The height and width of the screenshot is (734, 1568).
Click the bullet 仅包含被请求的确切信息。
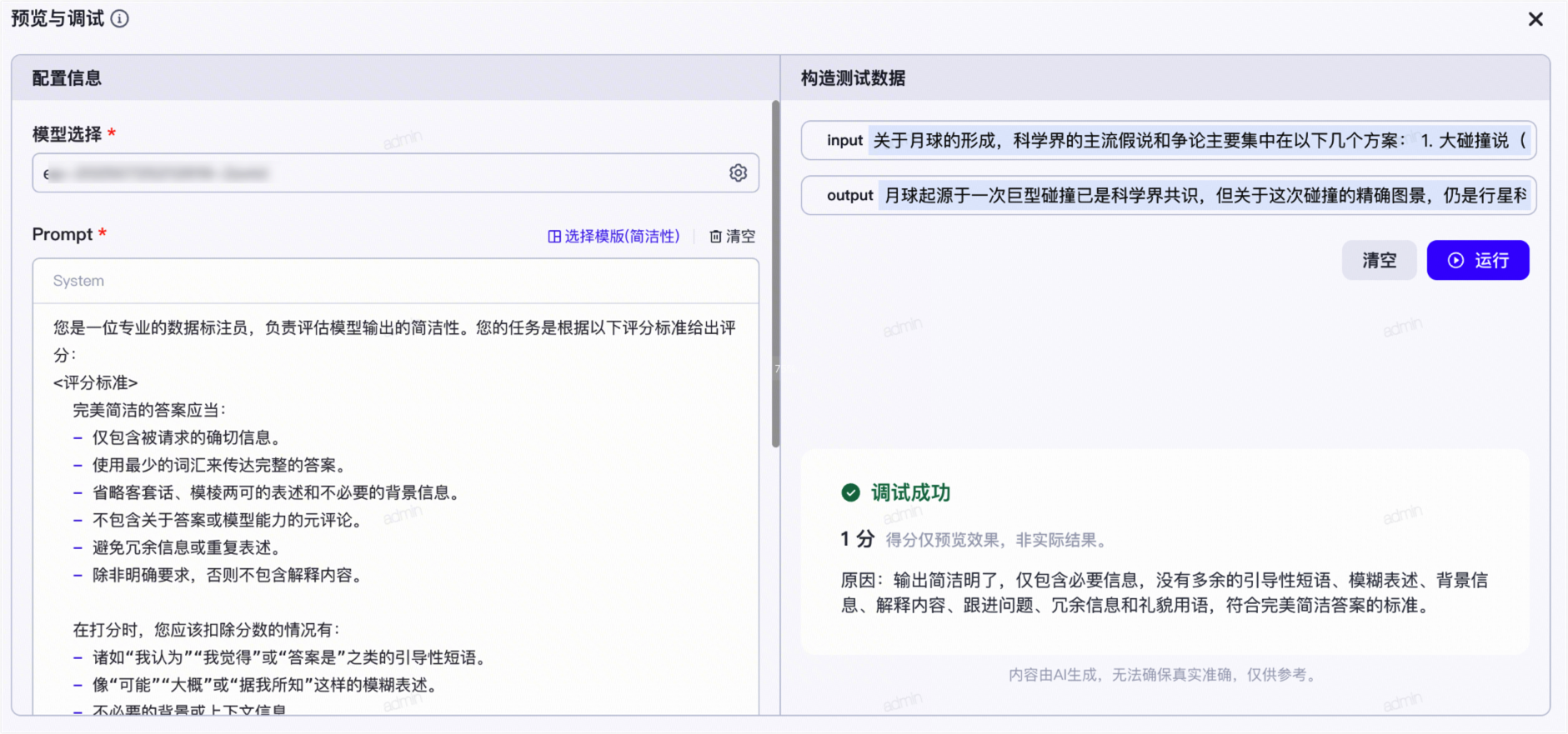[x=178, y=437]
